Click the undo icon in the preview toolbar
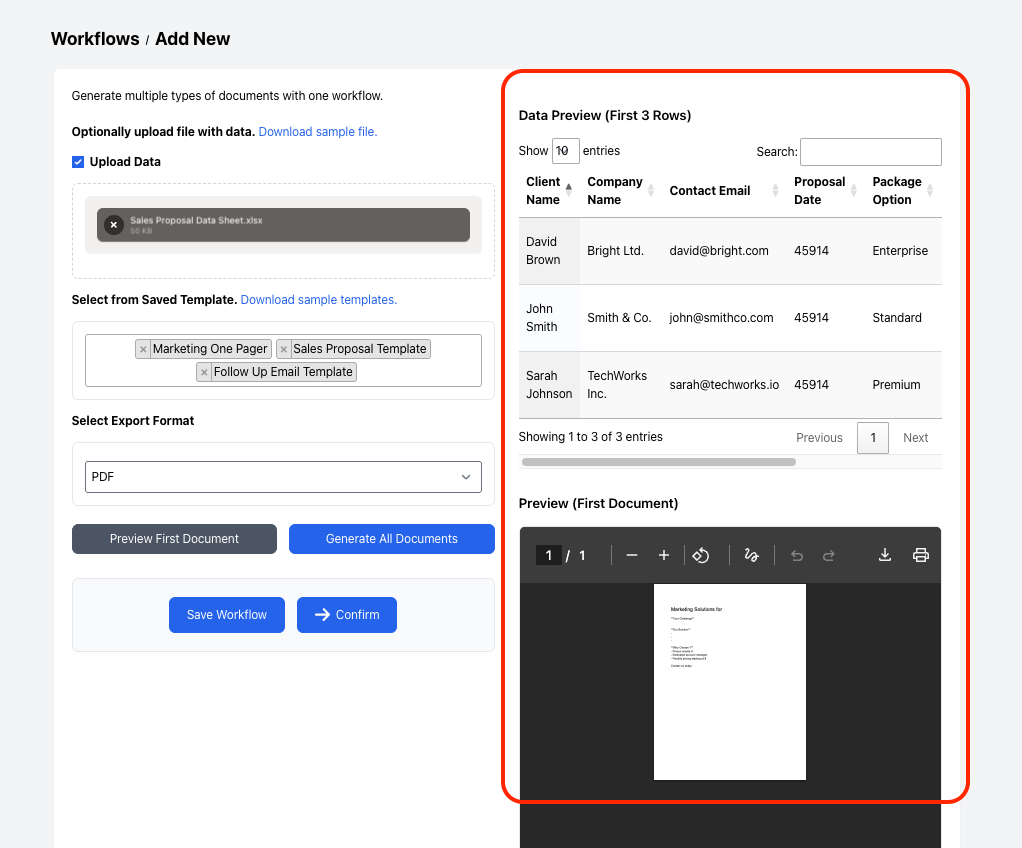The height and width of the screenshot is (848, 1022). (x=796, y=555)
